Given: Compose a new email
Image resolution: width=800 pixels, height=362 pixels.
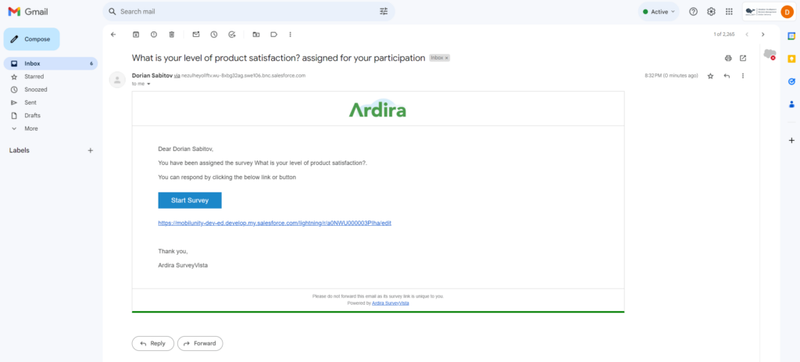Looking at the screenshot, I should 32,39.
